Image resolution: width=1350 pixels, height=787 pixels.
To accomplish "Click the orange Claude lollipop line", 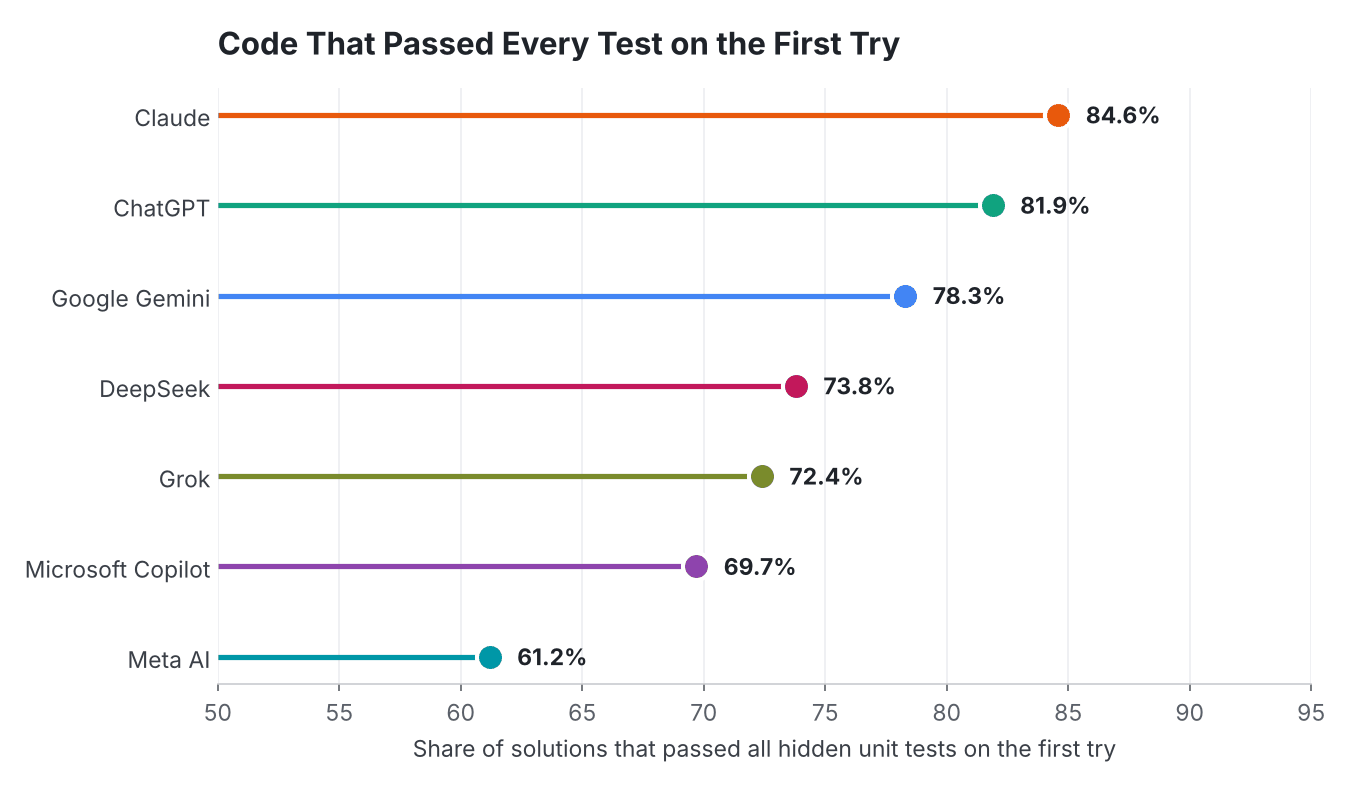I will click(631, 116).
